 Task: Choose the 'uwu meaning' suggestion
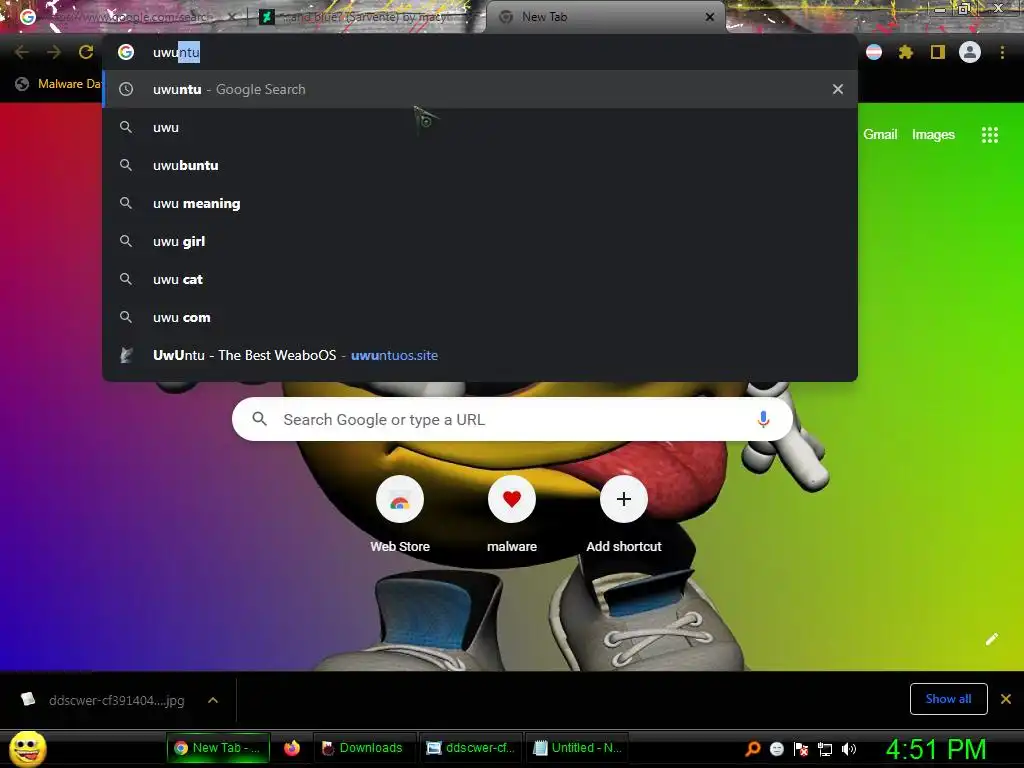click(480, 203)
